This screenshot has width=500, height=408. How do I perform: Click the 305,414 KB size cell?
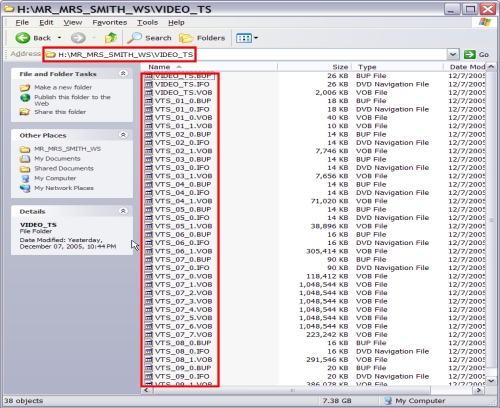click(x=327, y=251)
